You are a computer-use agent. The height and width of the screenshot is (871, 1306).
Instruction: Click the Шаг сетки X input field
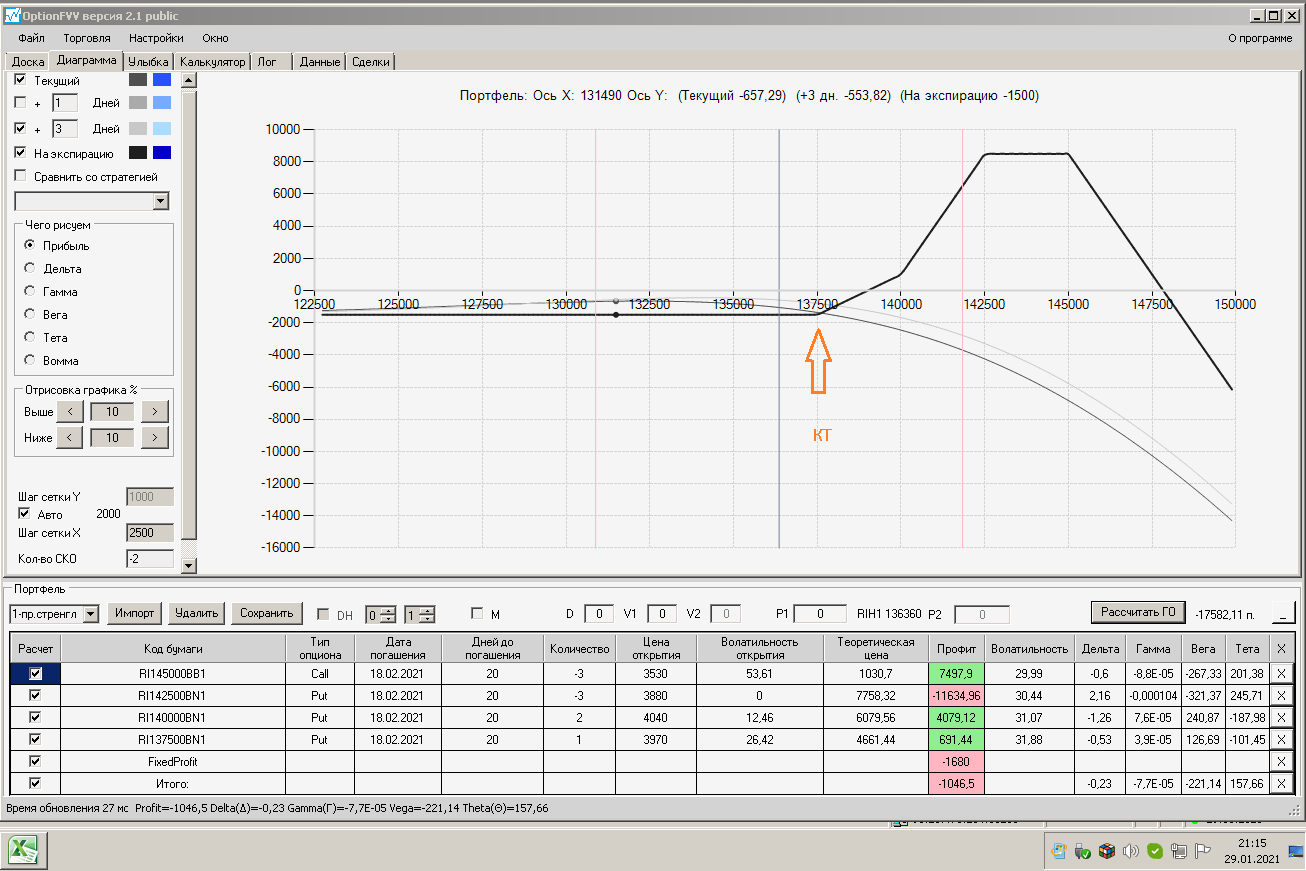coord(150,533)
